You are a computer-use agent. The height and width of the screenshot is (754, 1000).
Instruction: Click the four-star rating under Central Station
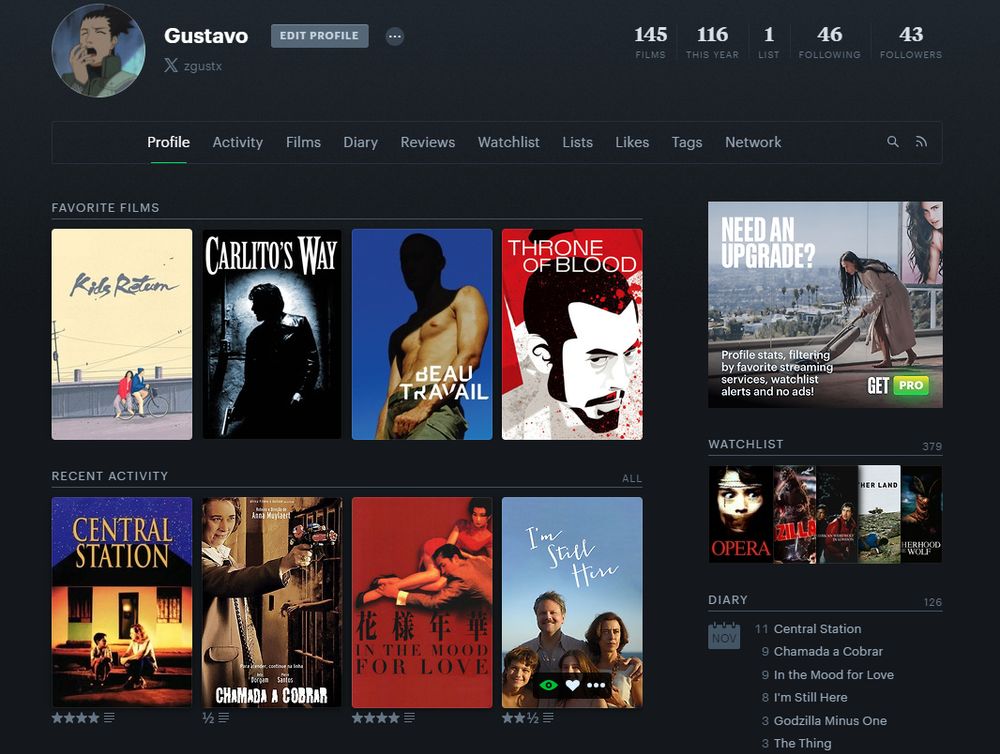pos(75,718)
